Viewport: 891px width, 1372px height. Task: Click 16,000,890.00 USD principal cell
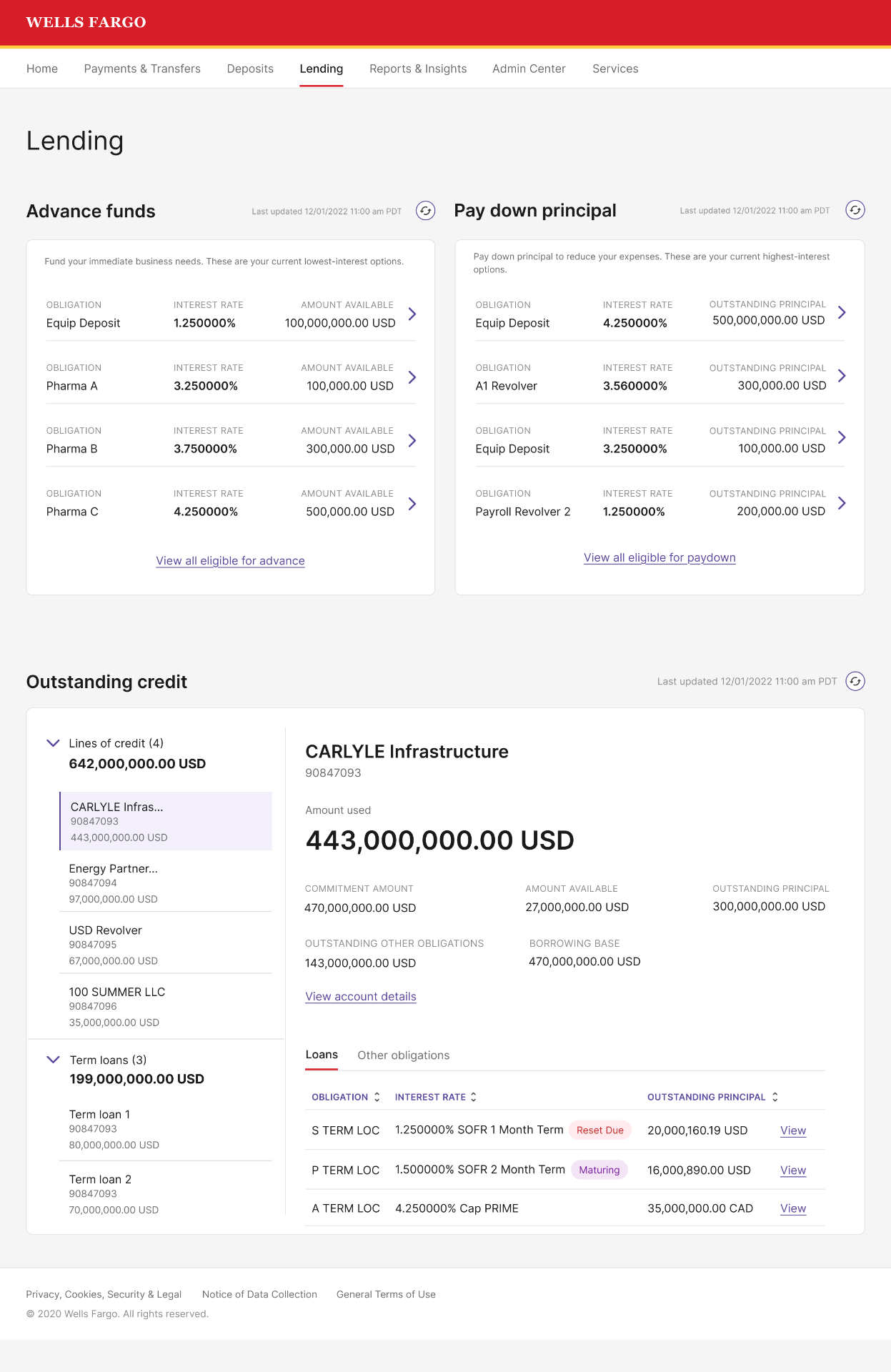(699, 1170)
